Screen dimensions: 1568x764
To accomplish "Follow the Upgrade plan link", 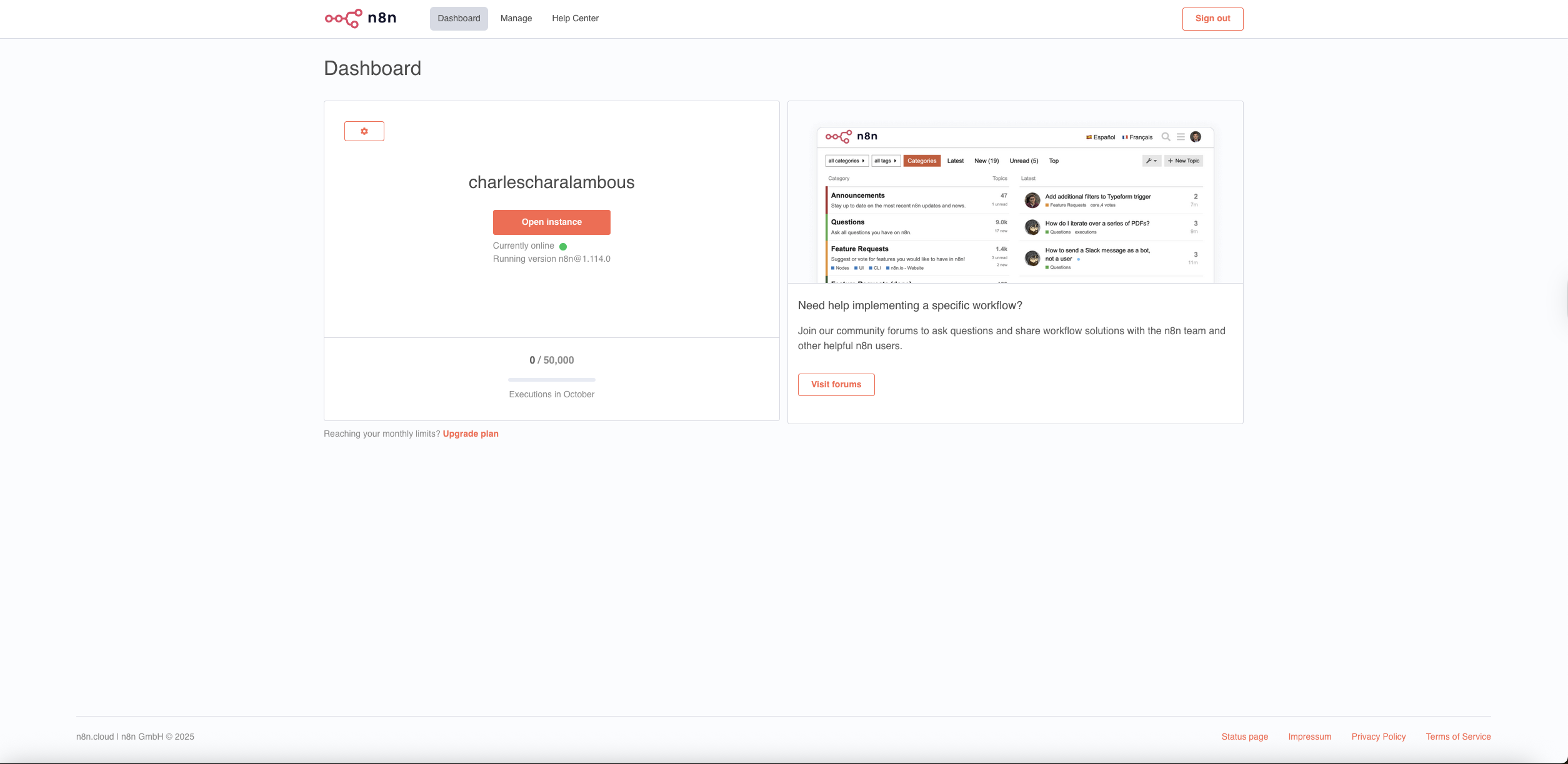I will pyautogui.click(x=471, y=434).
